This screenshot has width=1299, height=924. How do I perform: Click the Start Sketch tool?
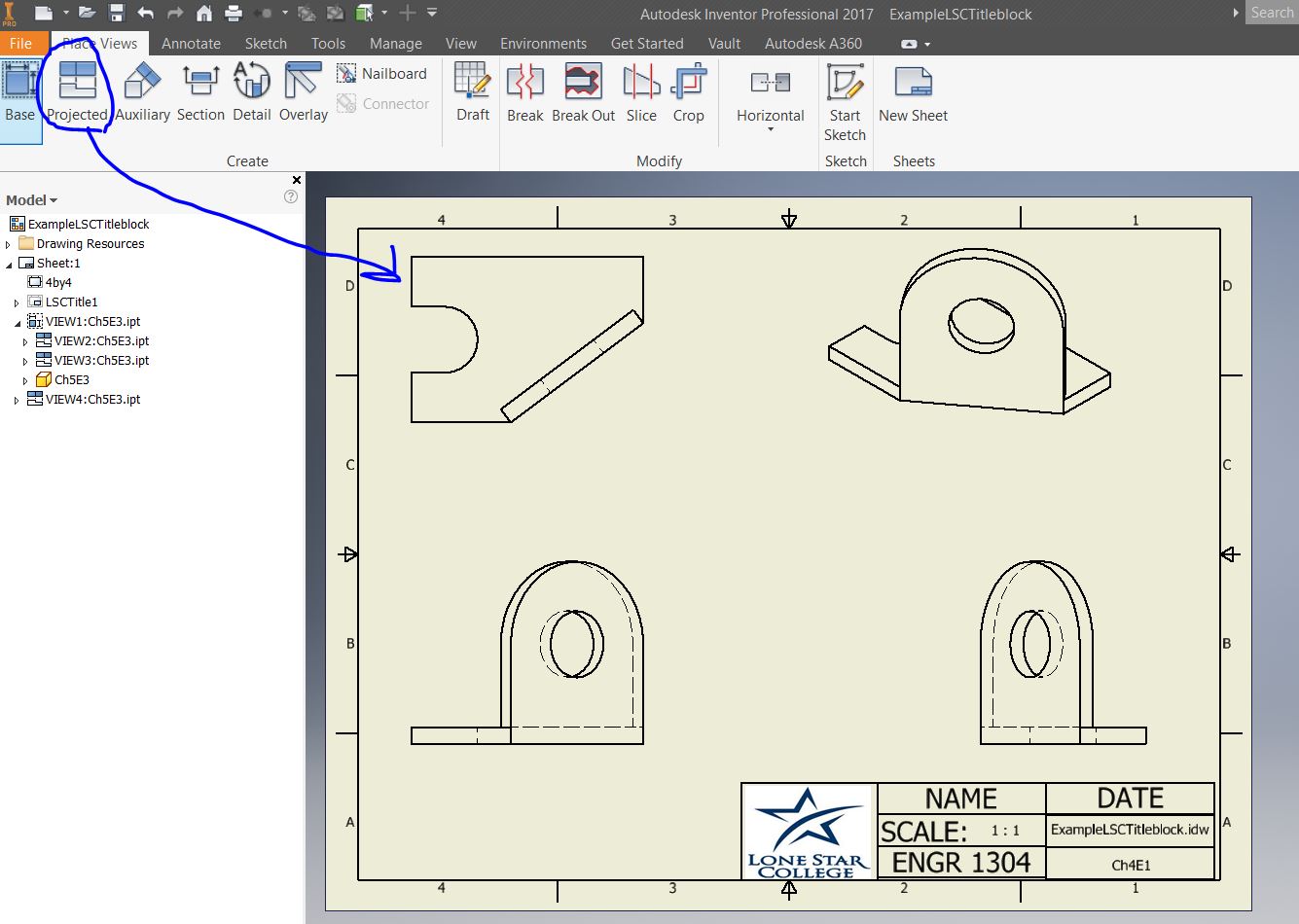pos(845,103)
